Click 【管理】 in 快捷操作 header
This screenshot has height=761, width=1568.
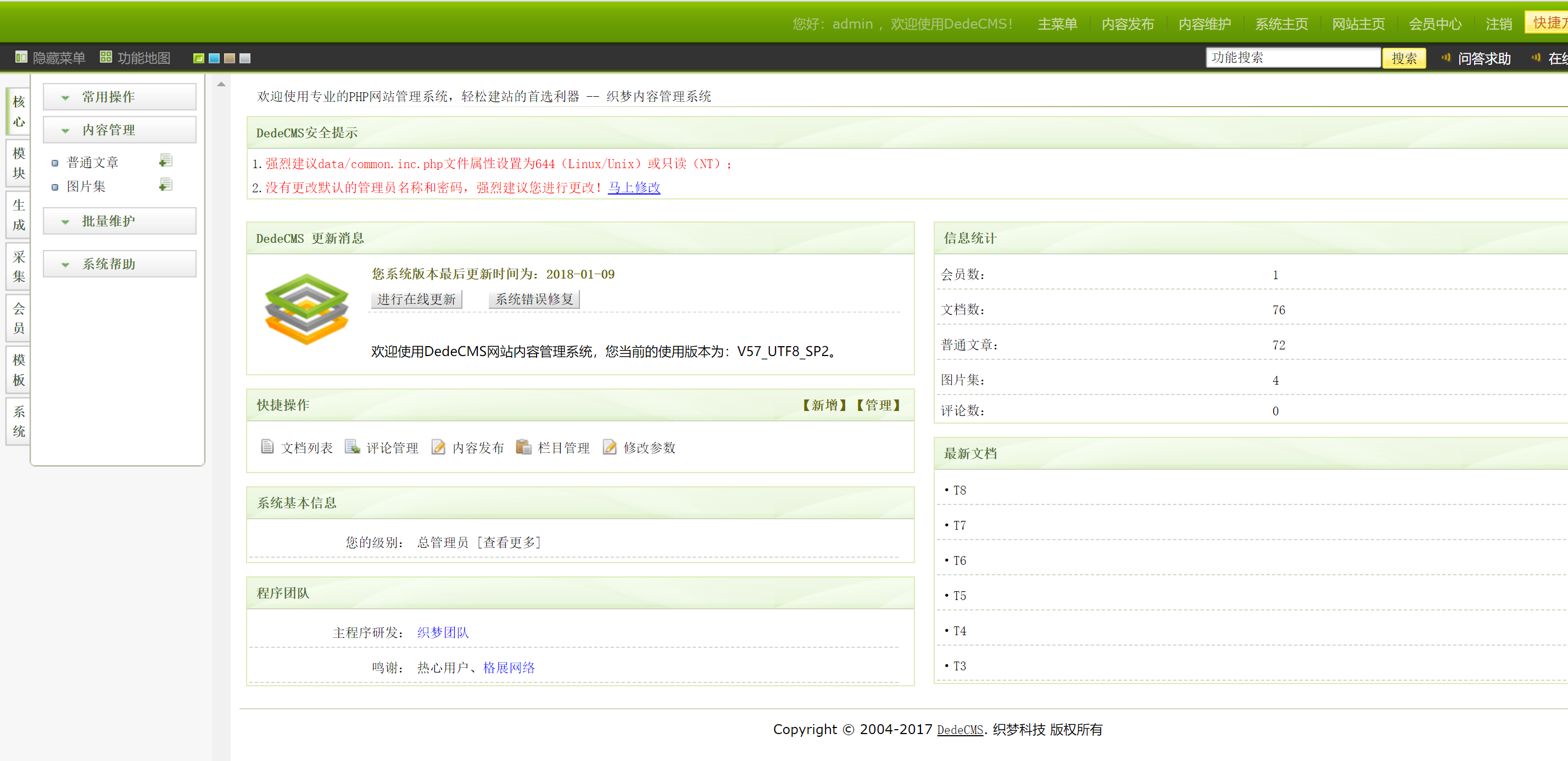pos(877,405)
